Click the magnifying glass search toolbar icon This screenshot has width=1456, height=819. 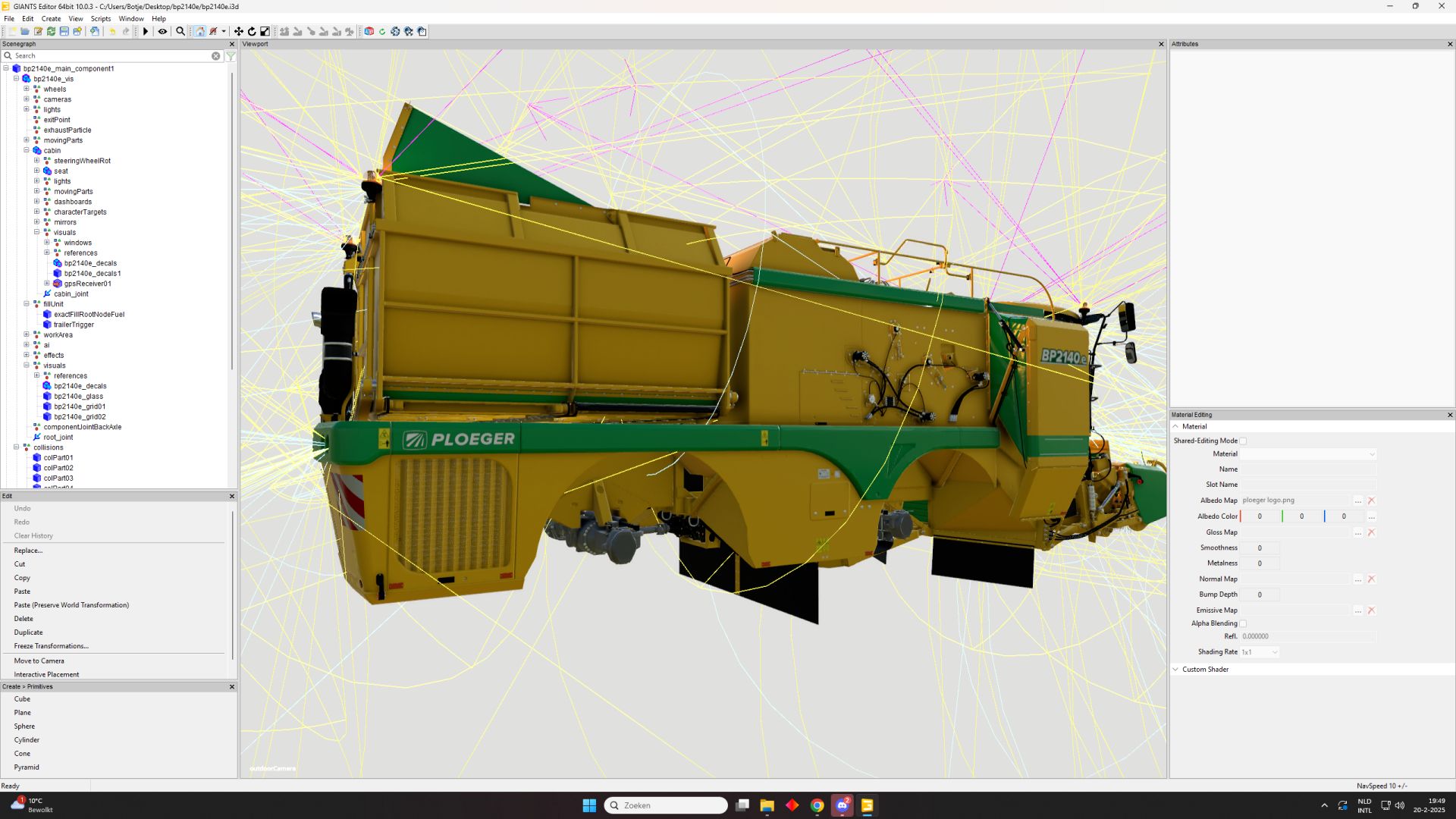pos(180,32)
